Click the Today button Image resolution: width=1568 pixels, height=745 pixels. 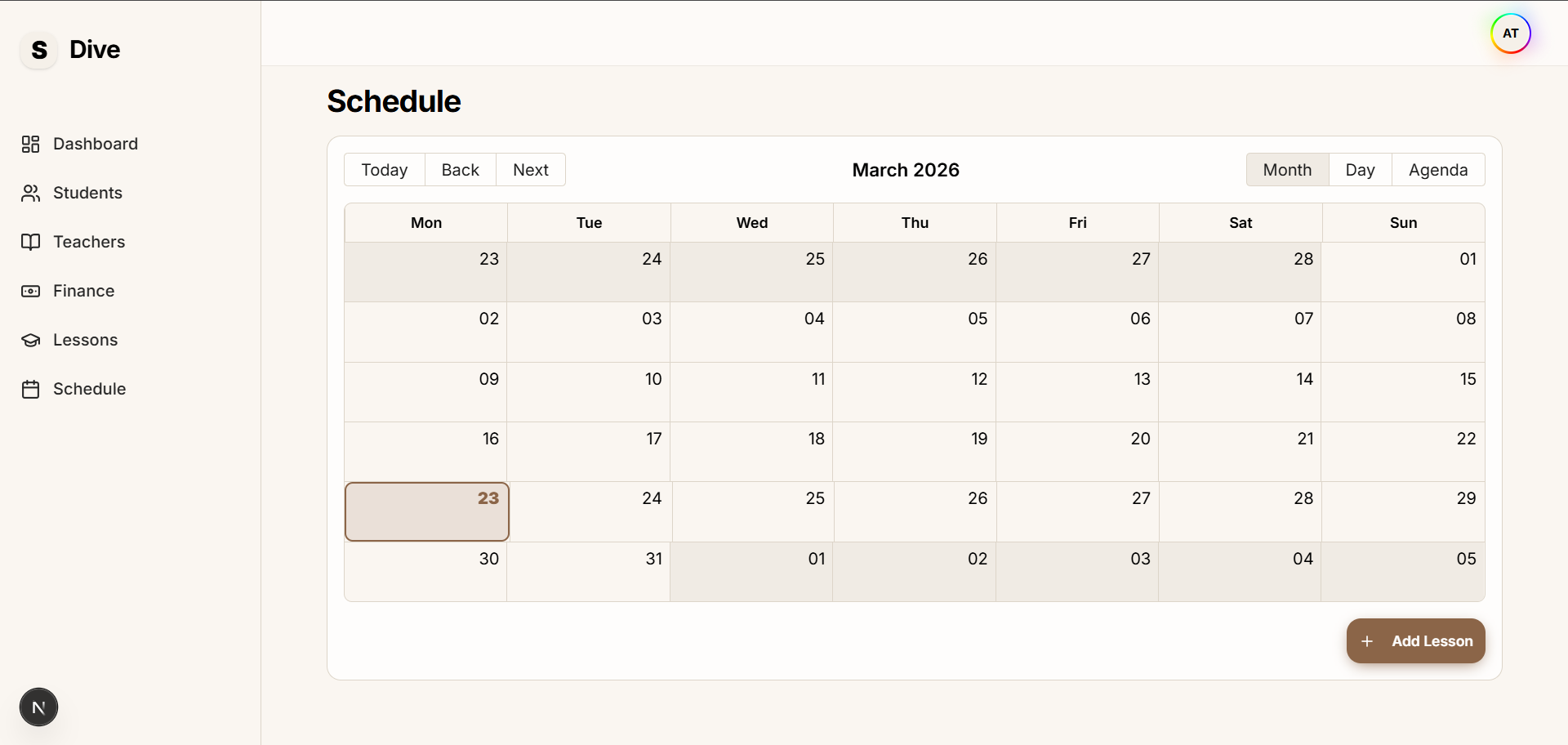point(384,170)
